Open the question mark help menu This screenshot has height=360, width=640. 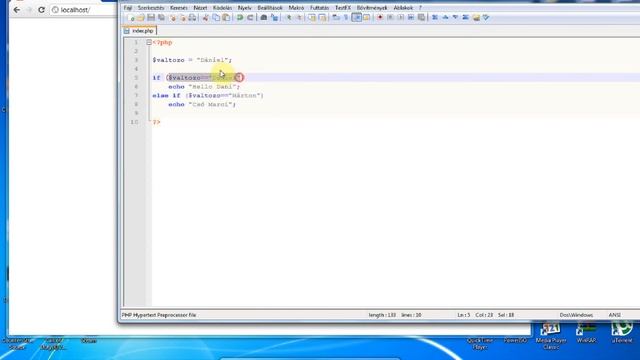420,8
